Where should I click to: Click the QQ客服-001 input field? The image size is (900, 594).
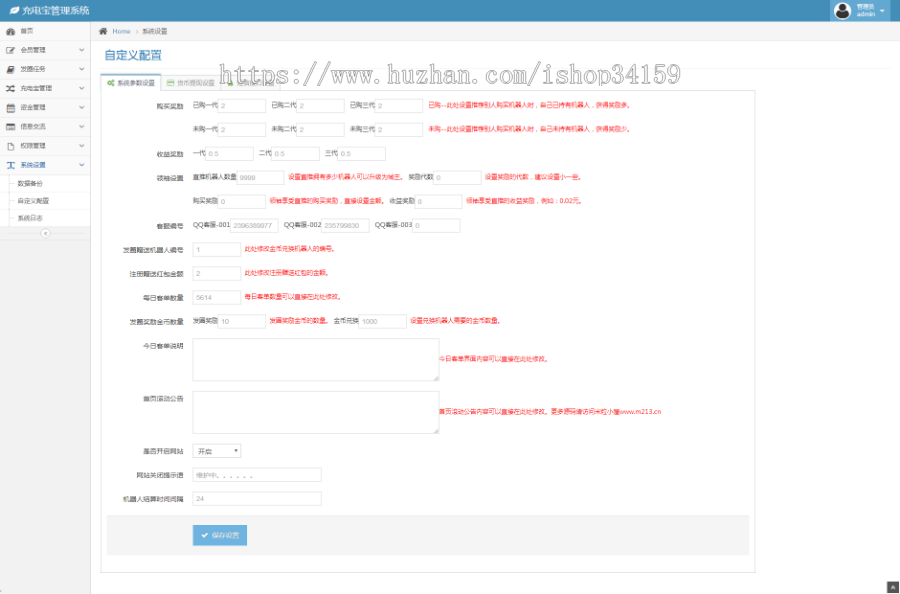[254, 226]
